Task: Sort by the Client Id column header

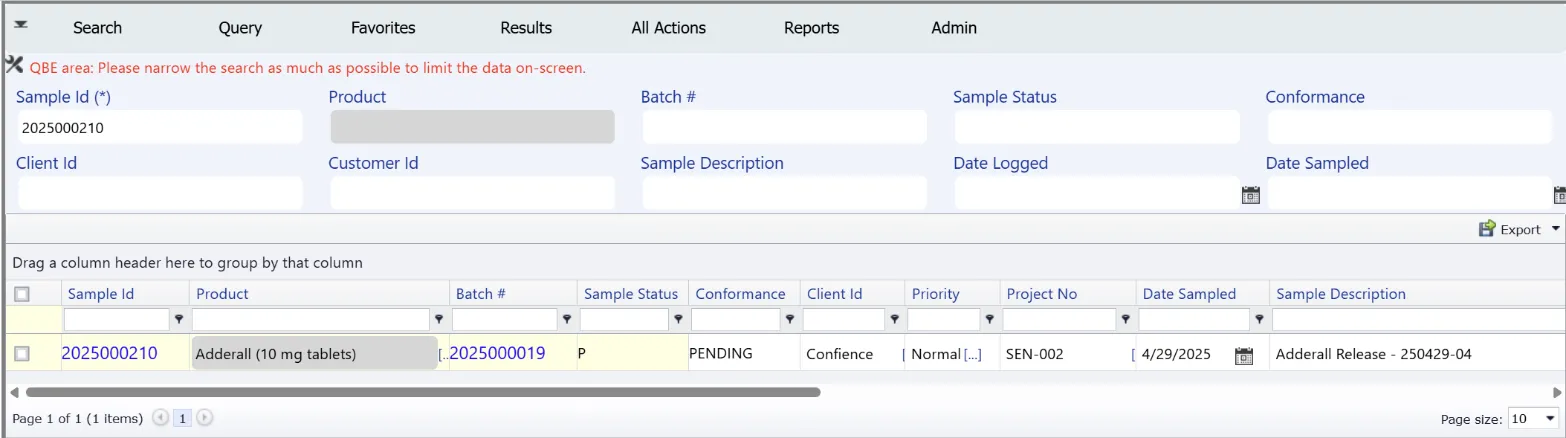Action: [835, 294]
